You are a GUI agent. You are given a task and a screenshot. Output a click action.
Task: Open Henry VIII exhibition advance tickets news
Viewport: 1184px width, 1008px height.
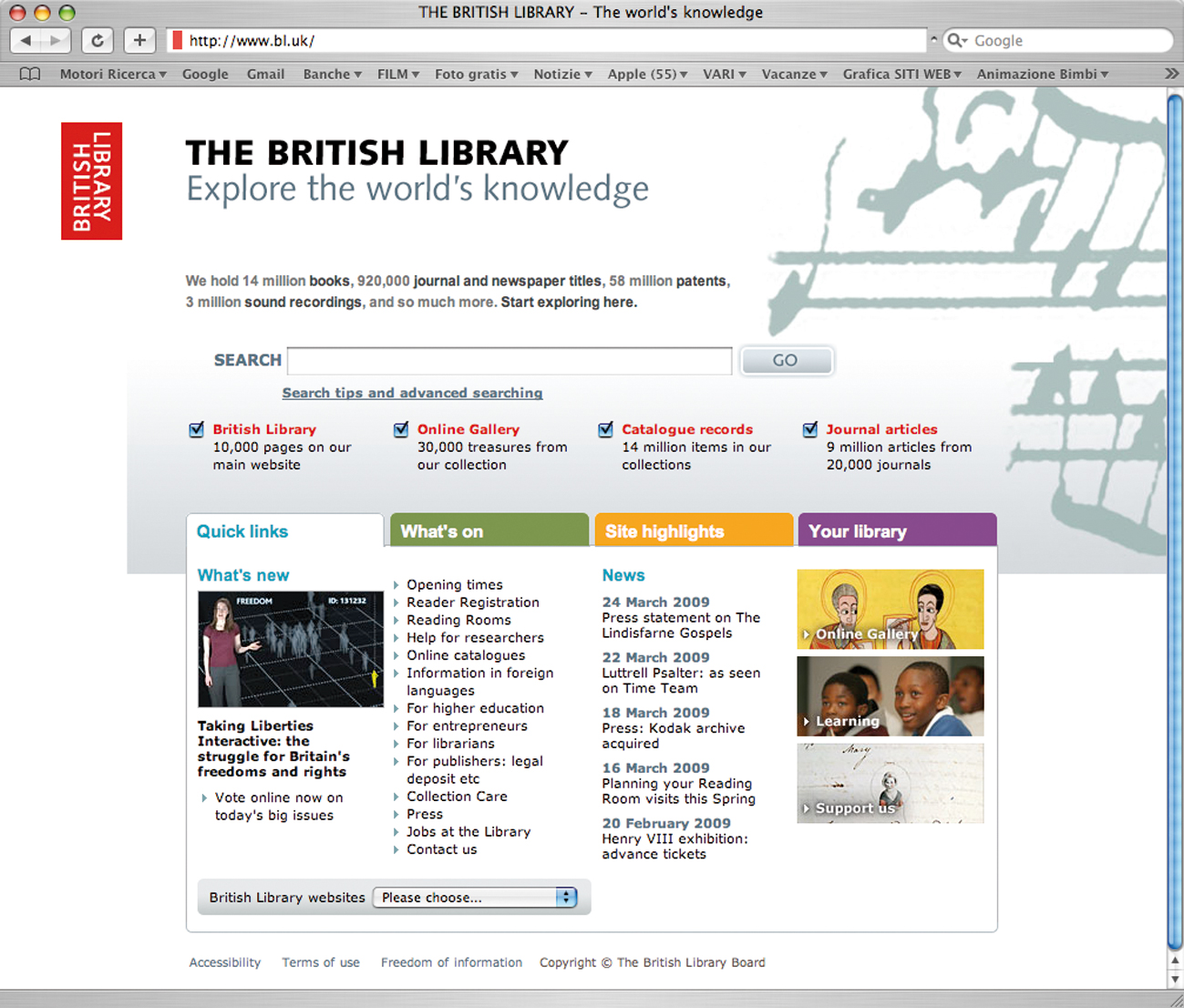pyautogui.click(x=674, y=847)
